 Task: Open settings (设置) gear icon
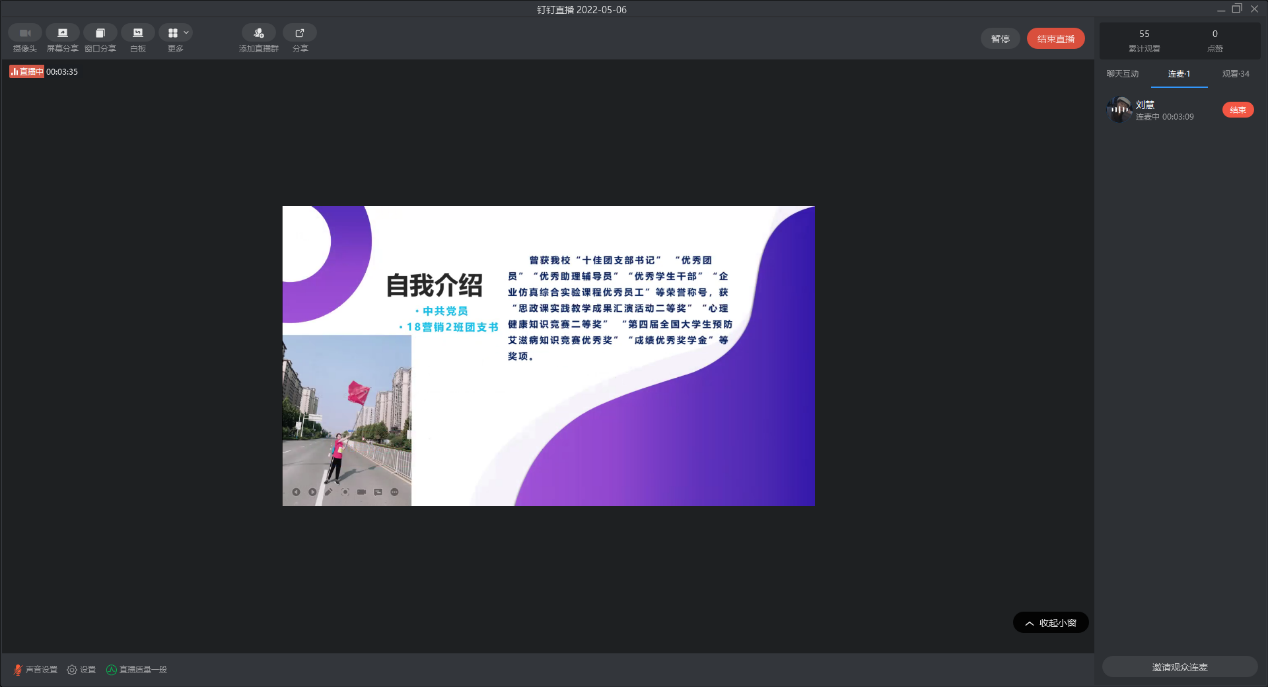tap(81, 670)
